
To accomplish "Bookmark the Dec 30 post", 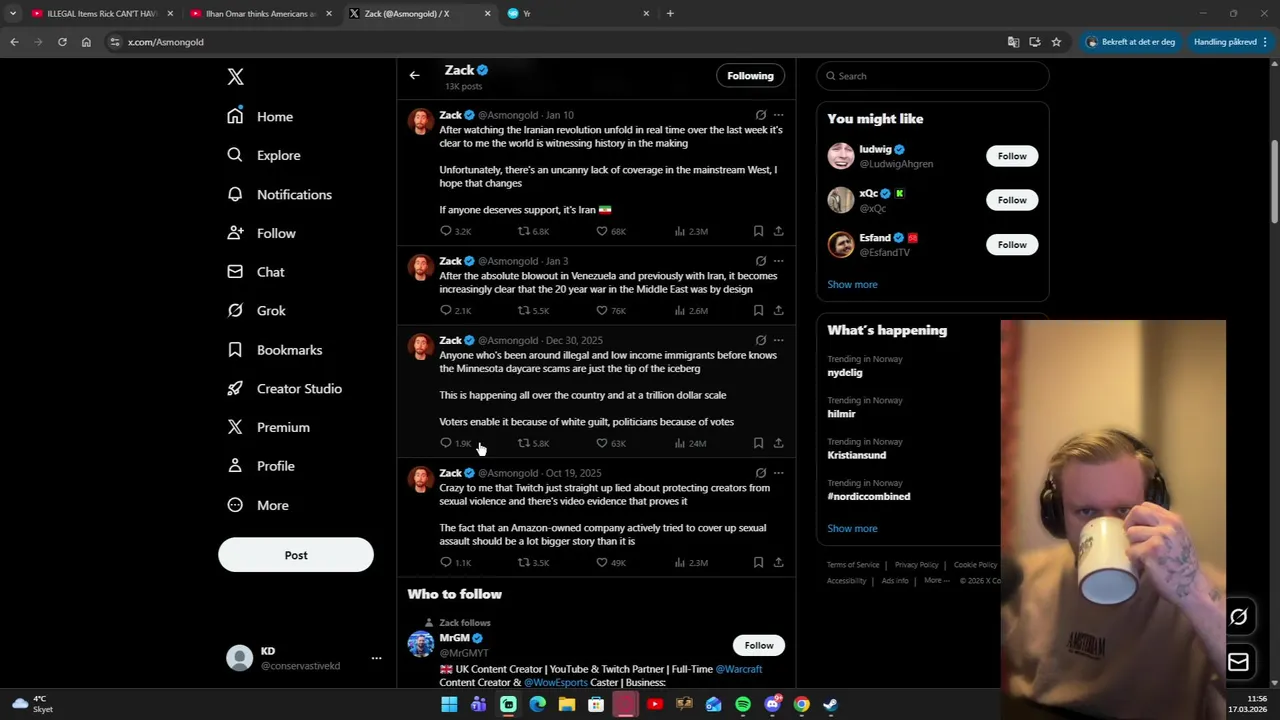I will tap(758, 443).
